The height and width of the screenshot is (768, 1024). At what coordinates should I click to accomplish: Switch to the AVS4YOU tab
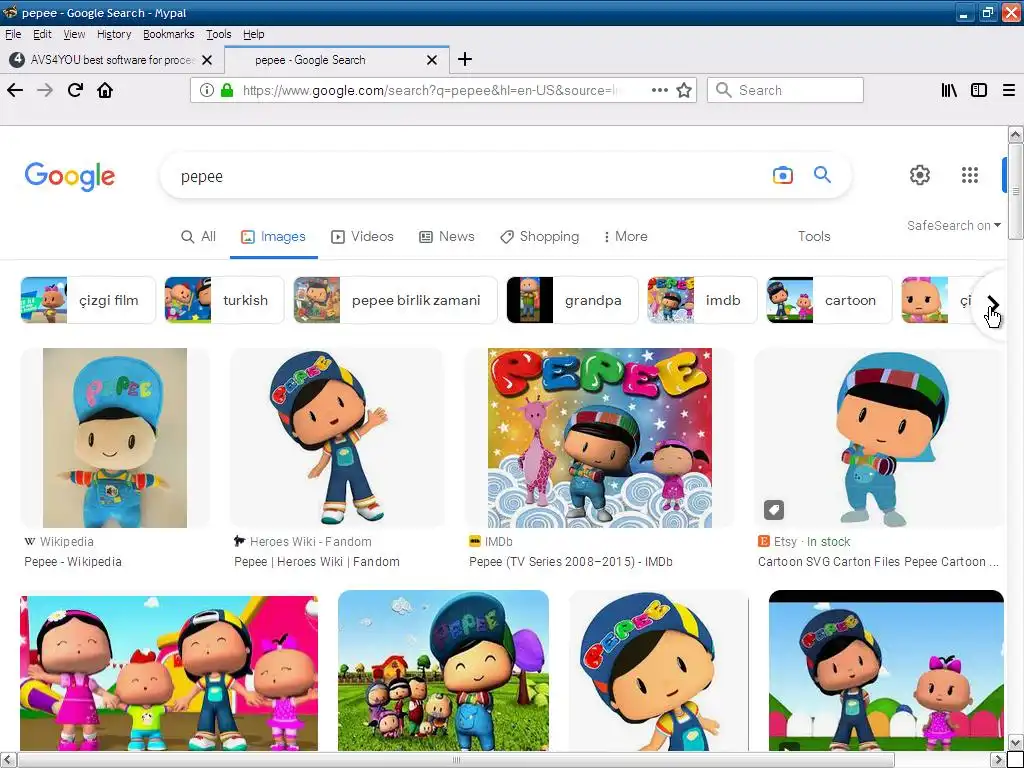(x=112, y=60)
